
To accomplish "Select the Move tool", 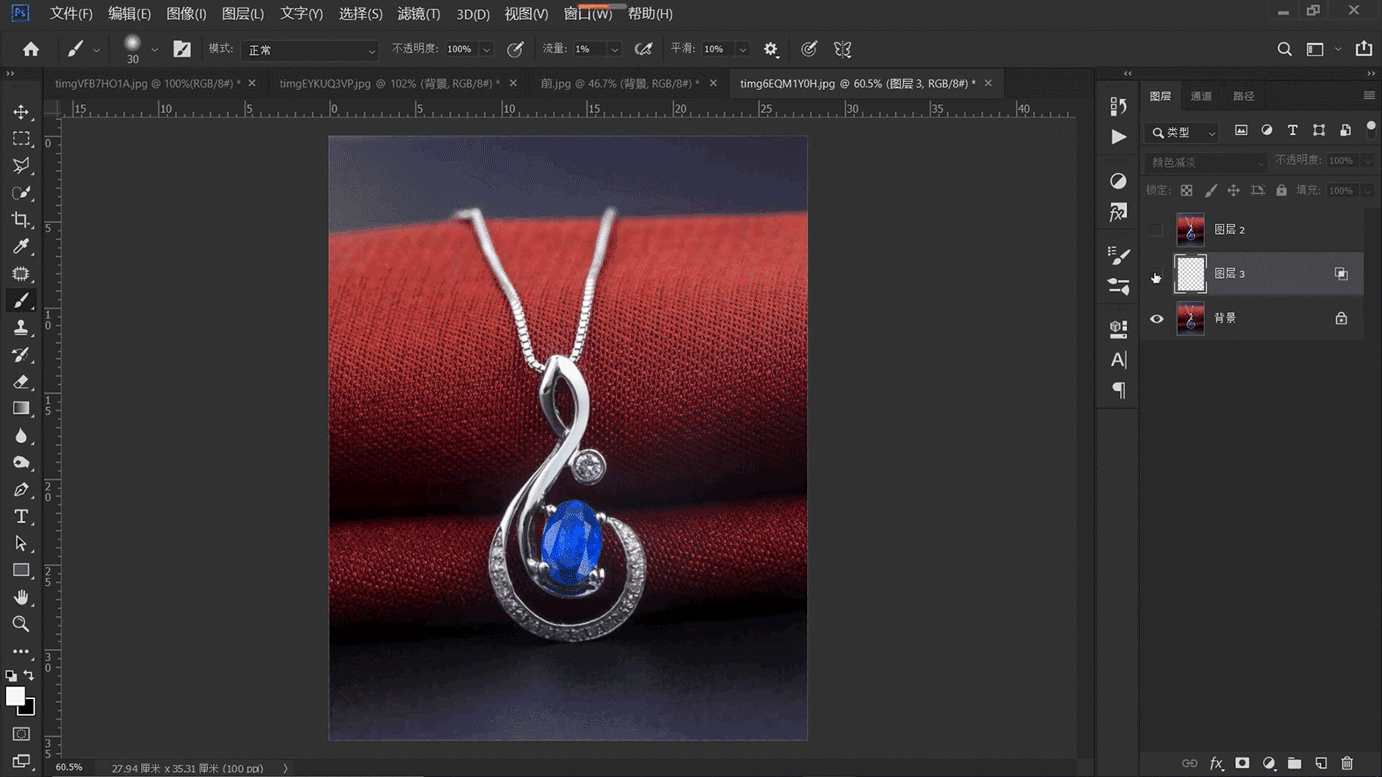I will pyautogui.click(x=21, y=112).
